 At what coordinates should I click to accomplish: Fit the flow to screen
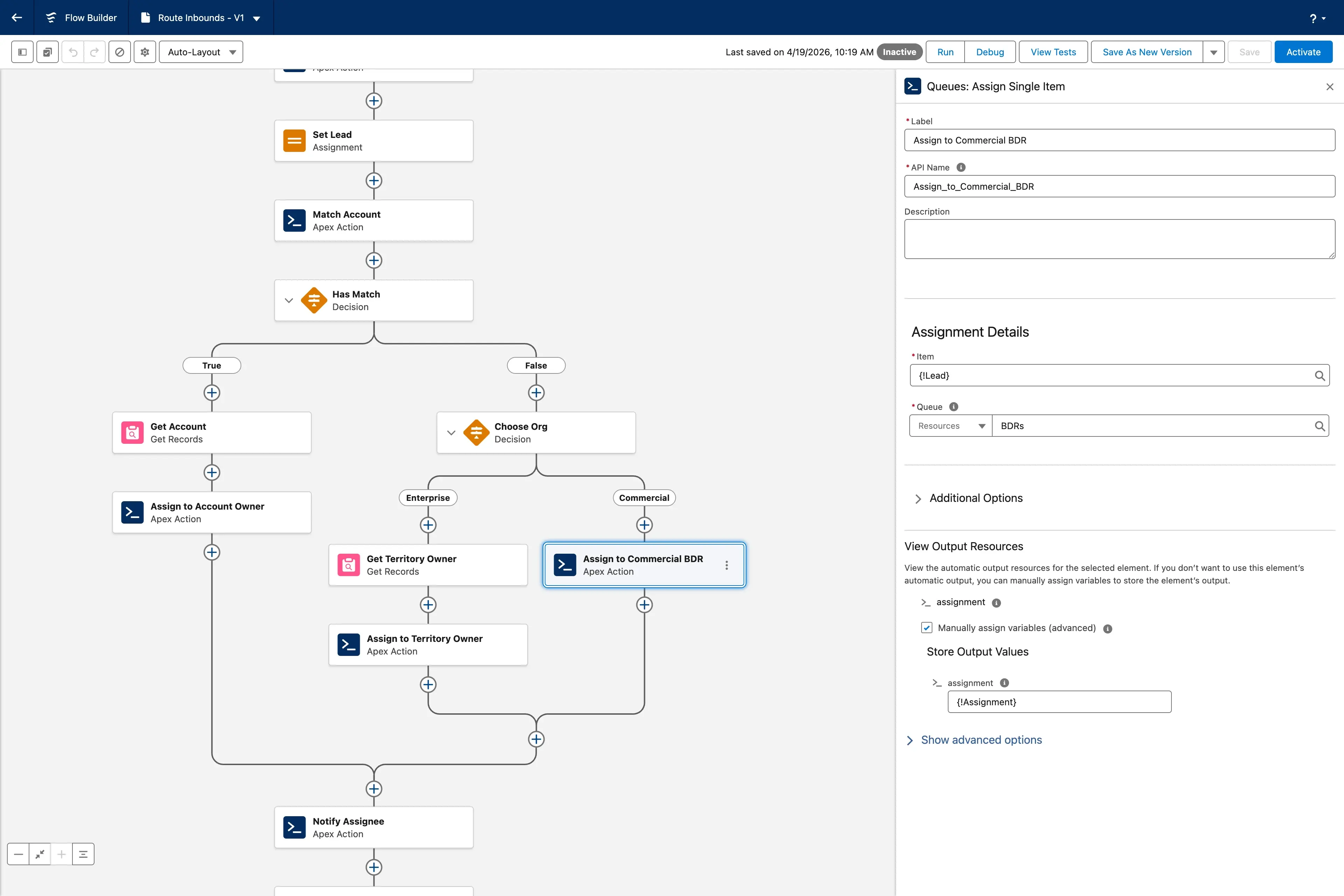coord(40,854)
